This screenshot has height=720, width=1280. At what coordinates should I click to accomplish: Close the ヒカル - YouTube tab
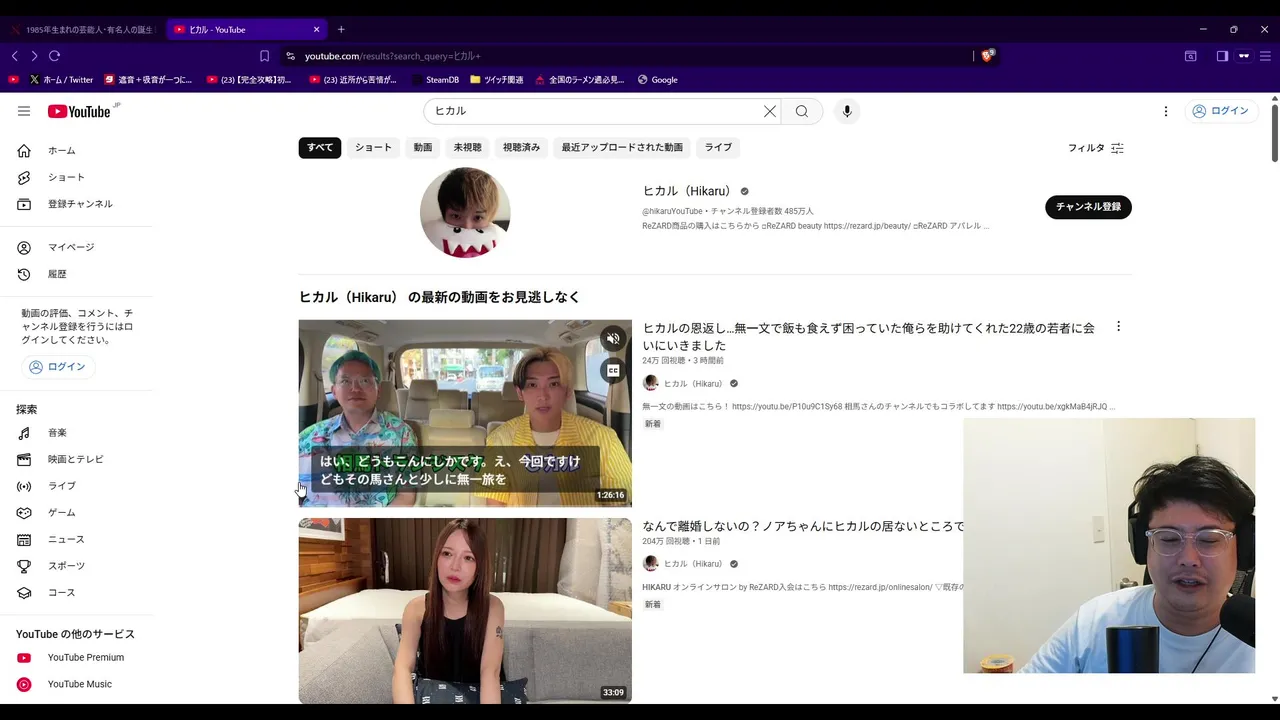point(317,30)
